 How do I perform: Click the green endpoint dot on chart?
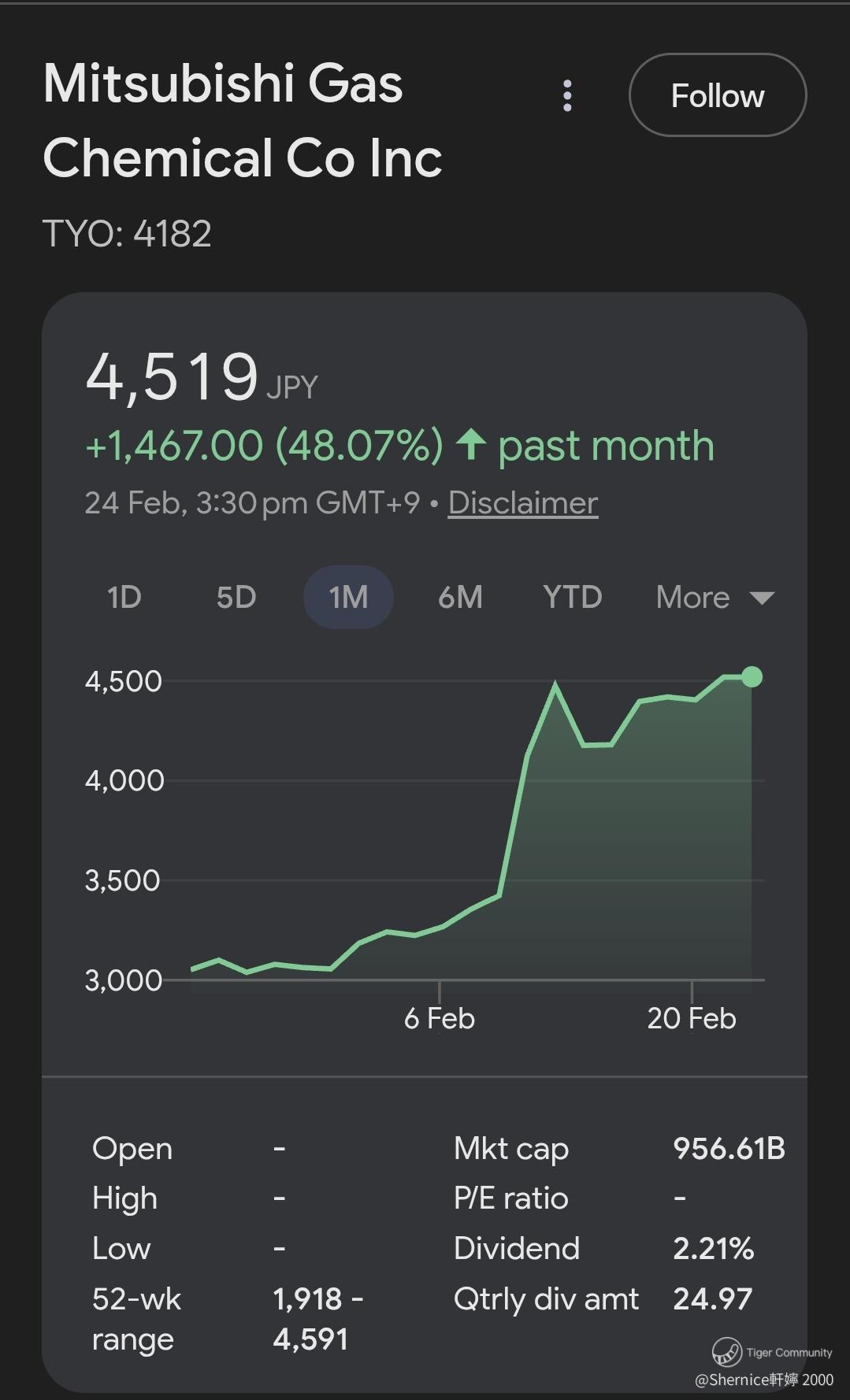pos(752,676)
